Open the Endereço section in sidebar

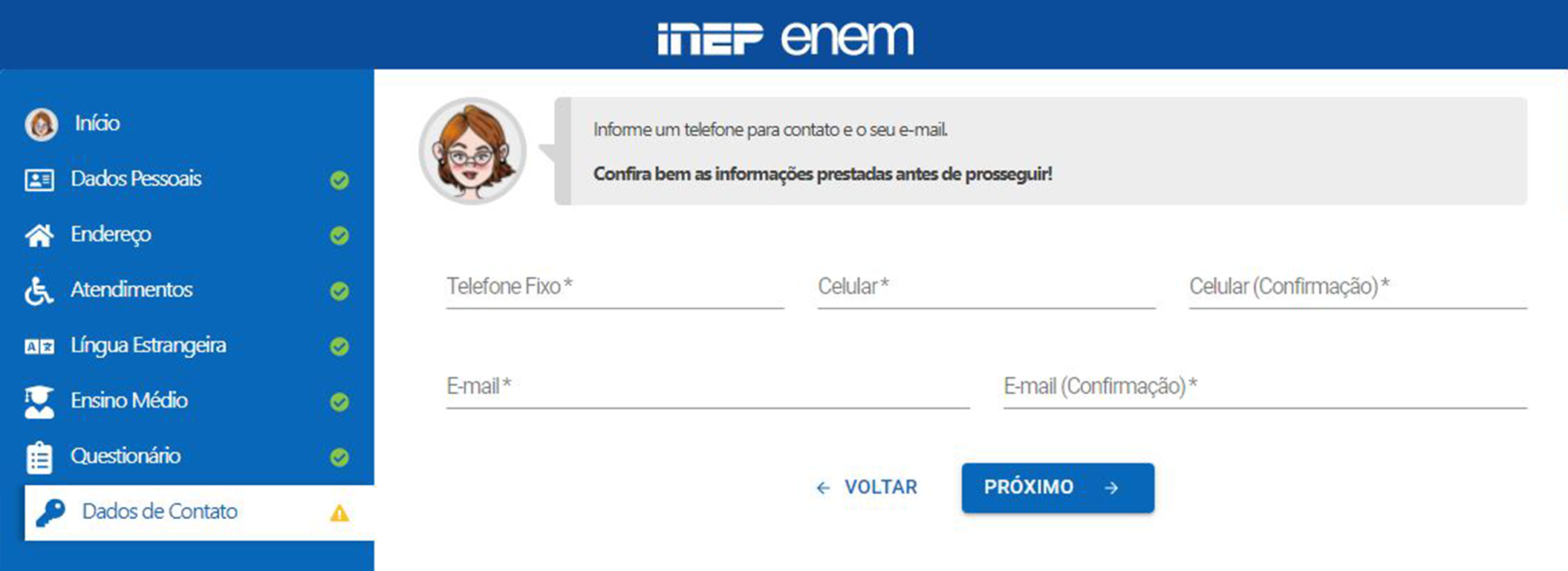point(111,235)
